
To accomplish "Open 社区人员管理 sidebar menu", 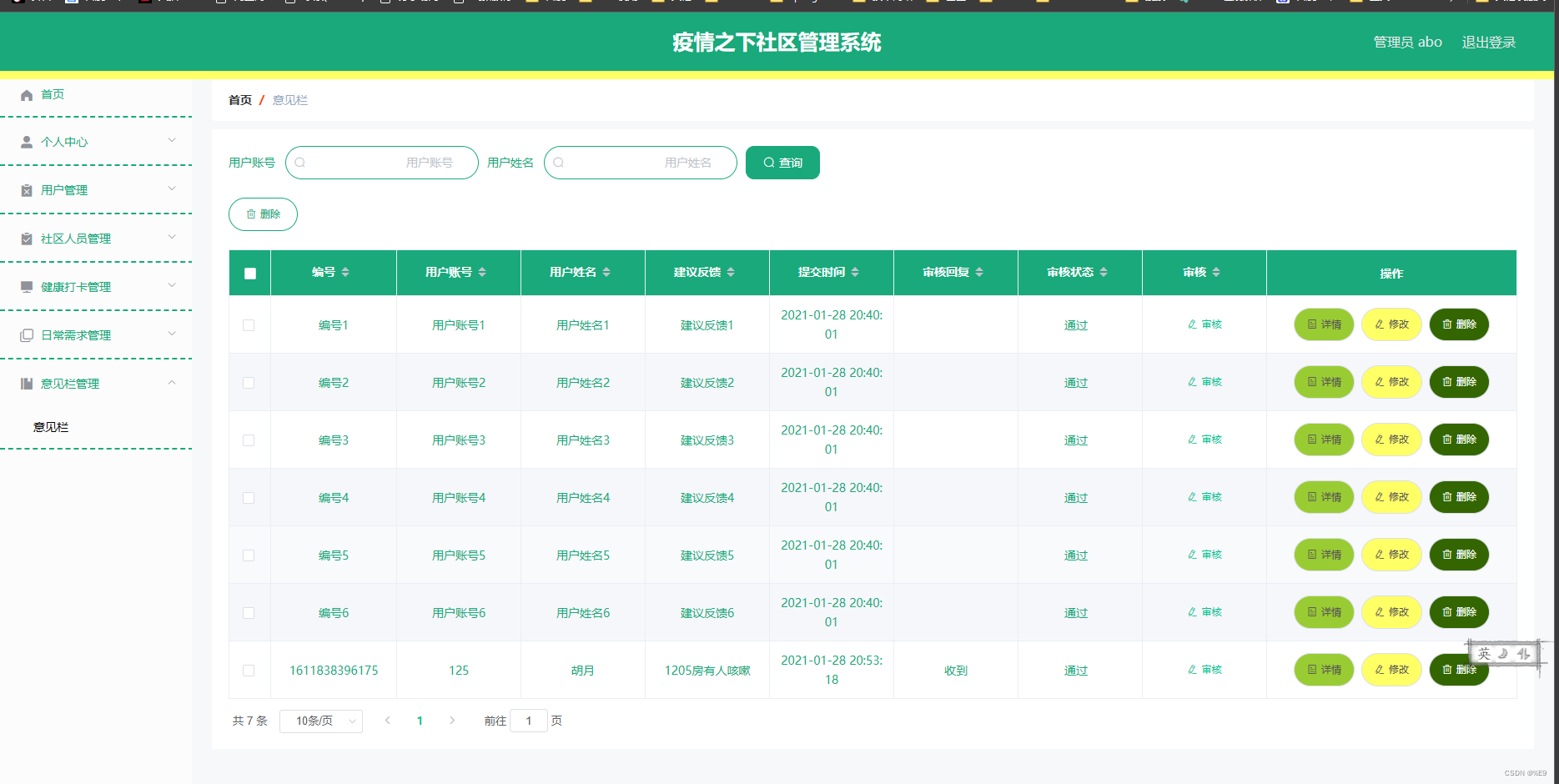I will point(96,239).
